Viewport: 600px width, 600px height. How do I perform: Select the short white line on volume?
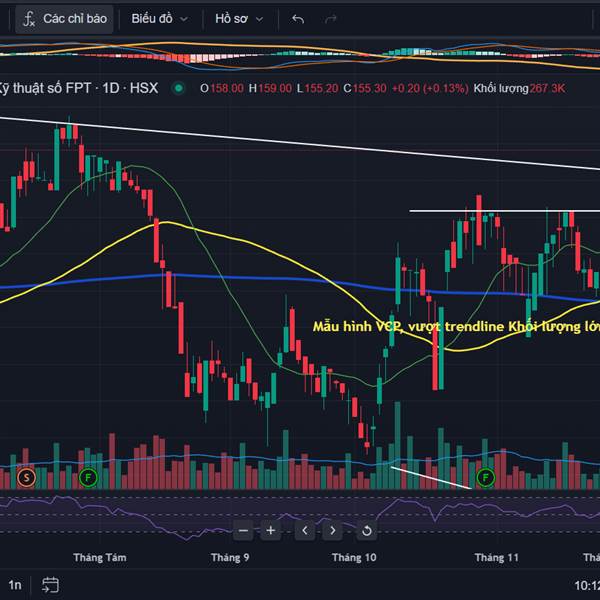[x=430, y=478]
